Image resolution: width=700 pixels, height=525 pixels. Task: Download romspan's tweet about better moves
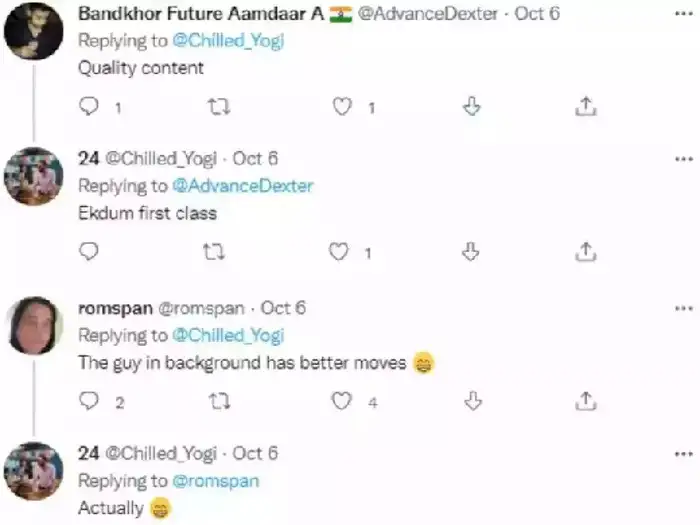(472, 401)
